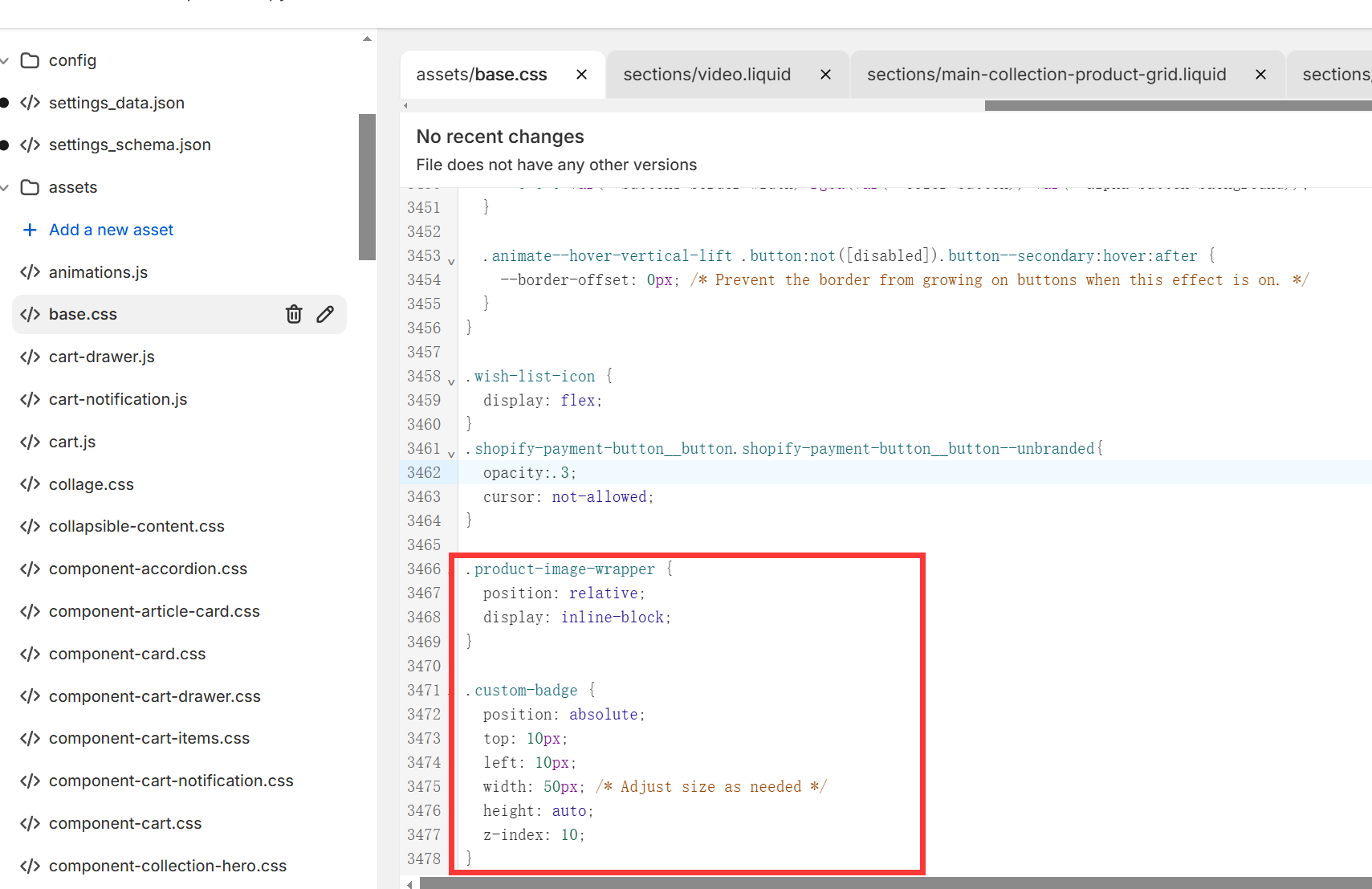The width and height of the screenshot is (1372, 889).
Task: Open component-cart-notification.css file
Action: point(171,781)
